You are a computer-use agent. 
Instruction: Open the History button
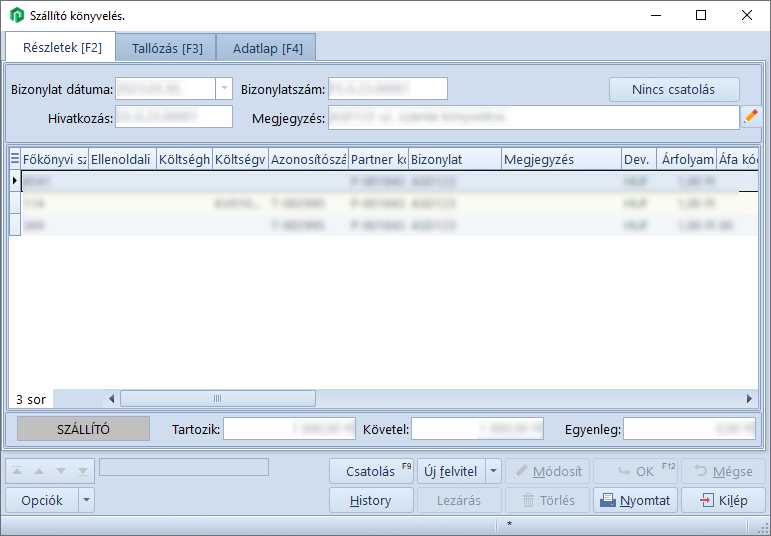(x=371, y=500)
